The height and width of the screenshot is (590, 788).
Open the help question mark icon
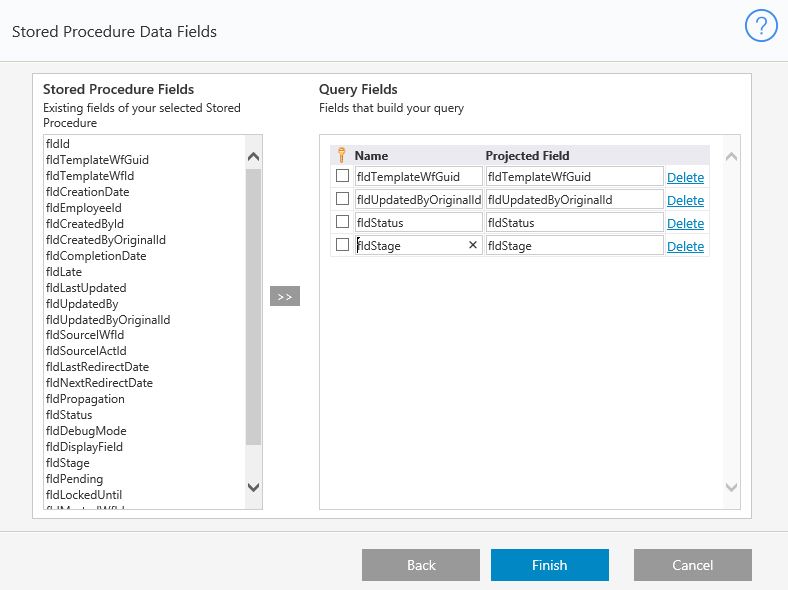point(761,27)
